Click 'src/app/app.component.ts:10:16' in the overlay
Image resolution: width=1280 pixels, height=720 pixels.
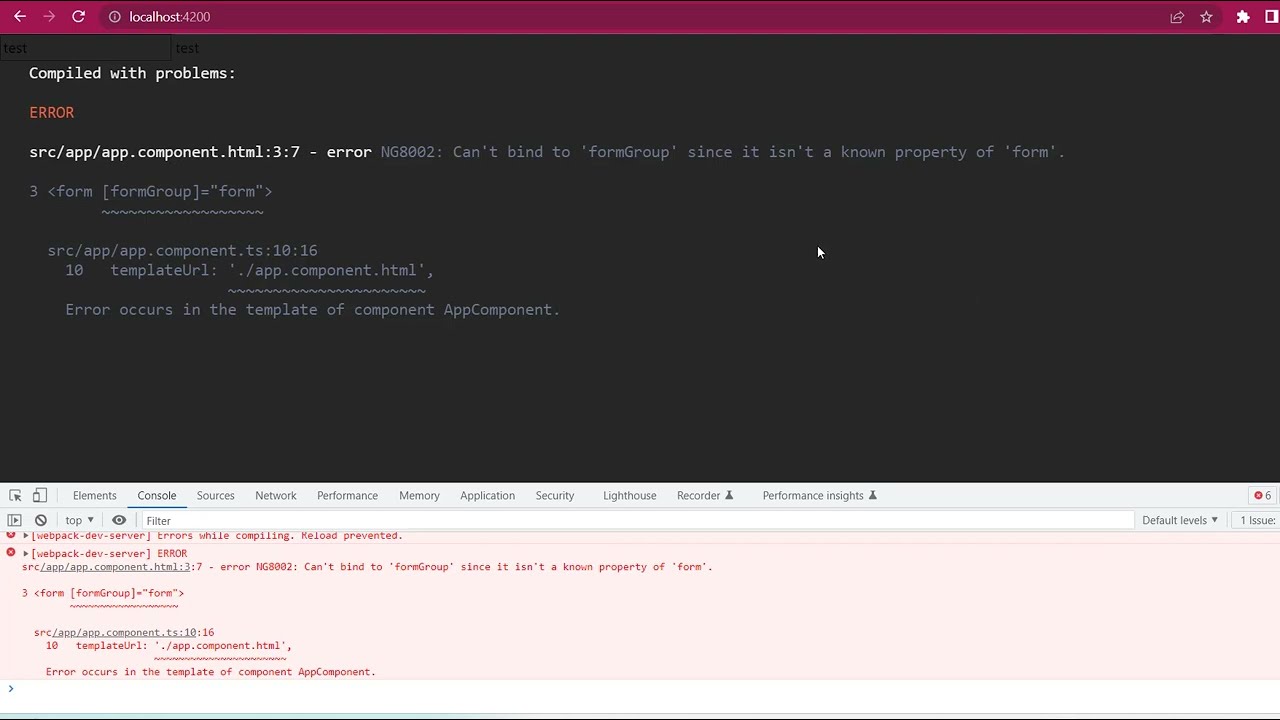(x=182, y=251)
